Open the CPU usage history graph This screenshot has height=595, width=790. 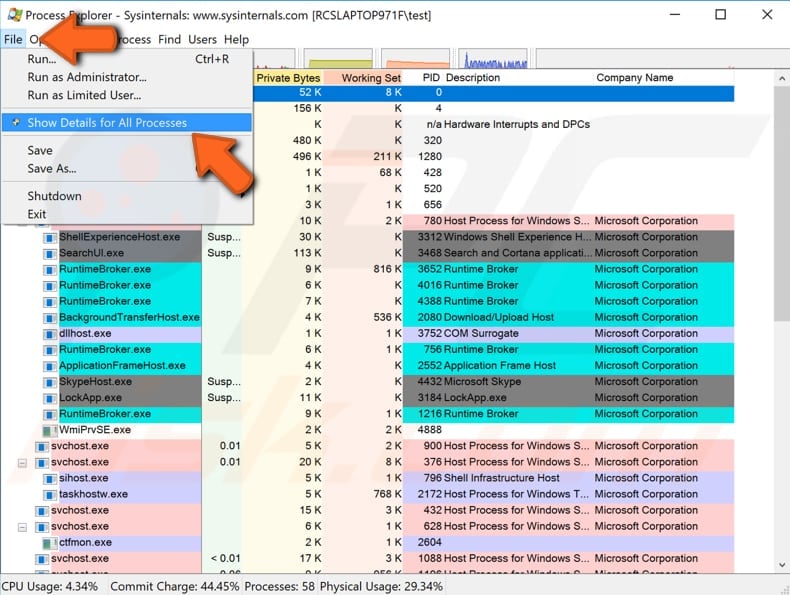point(273,59)
